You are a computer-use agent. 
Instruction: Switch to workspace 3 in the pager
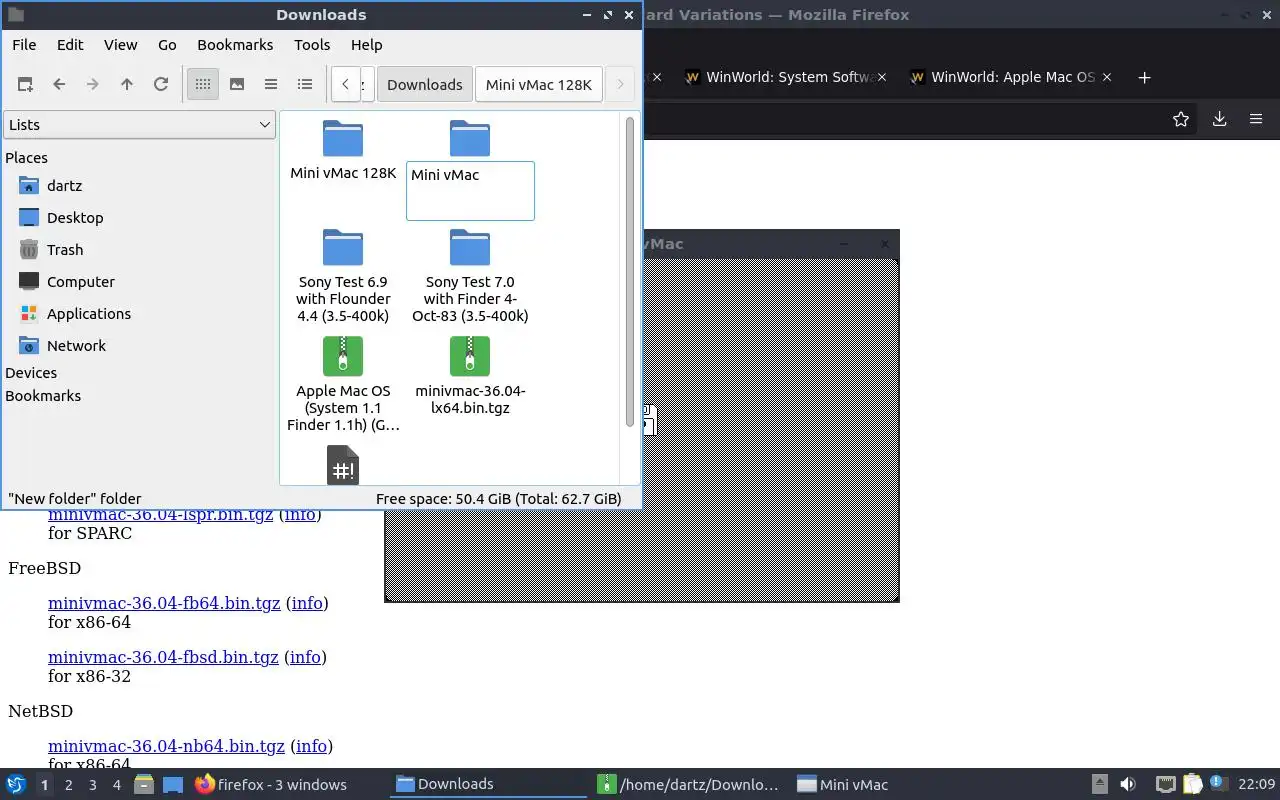[92, 785]
